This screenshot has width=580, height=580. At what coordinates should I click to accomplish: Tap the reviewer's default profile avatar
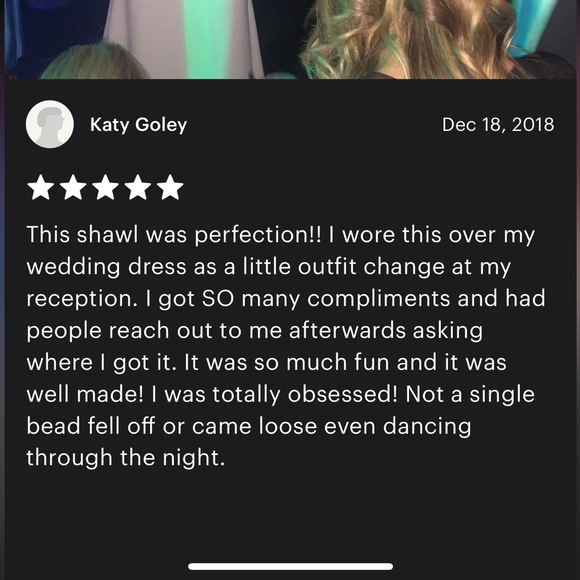pos(50,124)
